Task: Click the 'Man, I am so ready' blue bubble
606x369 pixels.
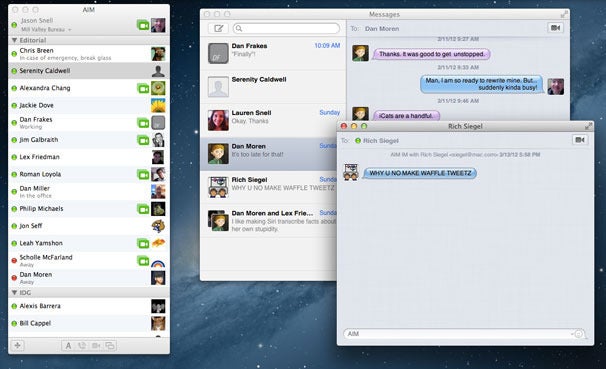Action: pyautogui.click(x=481, y=84)
